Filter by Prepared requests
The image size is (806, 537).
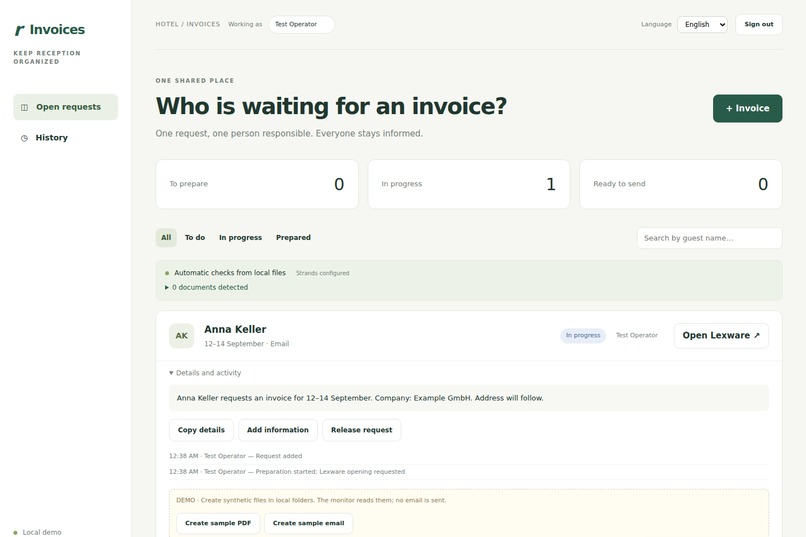(x=294, y=237)
